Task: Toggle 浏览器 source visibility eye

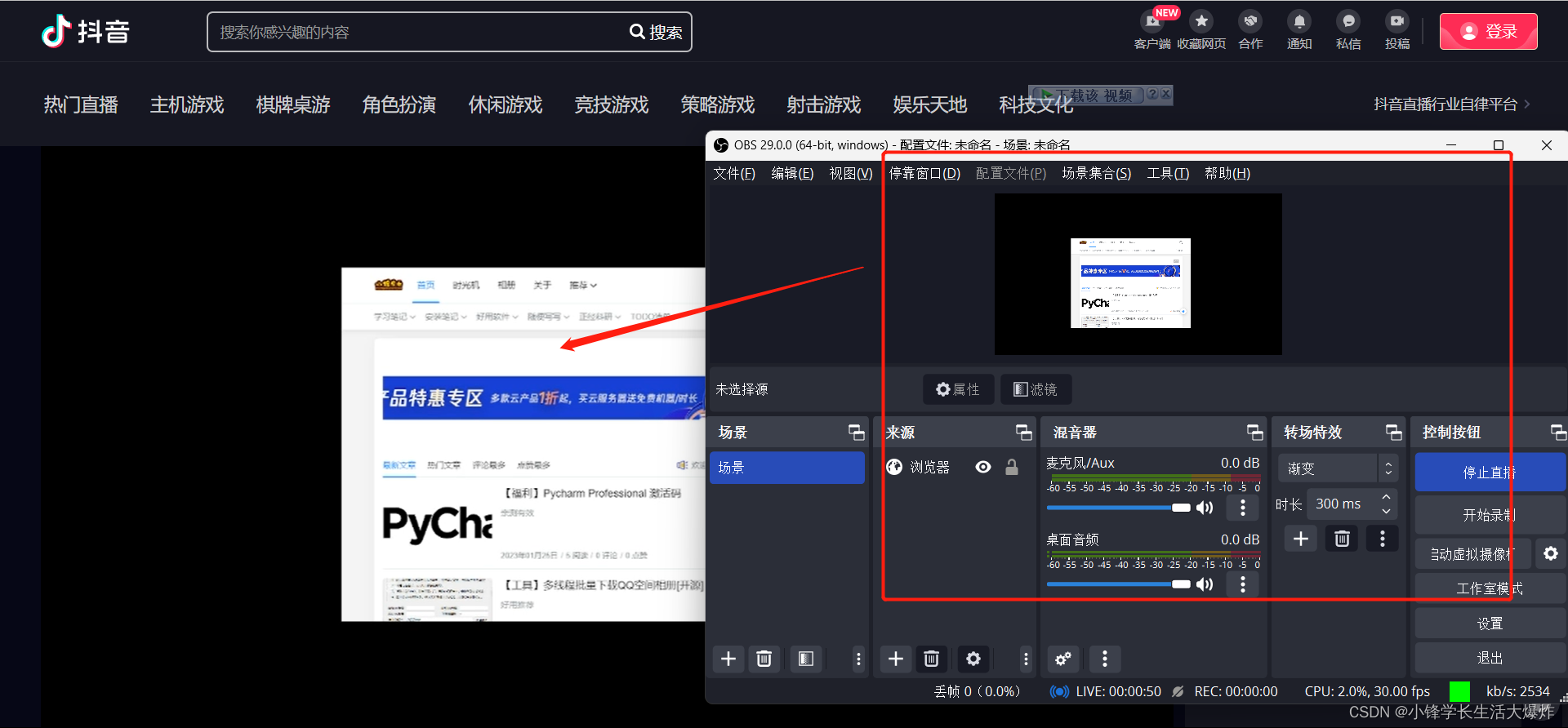Action: click(x=983, y=467)
